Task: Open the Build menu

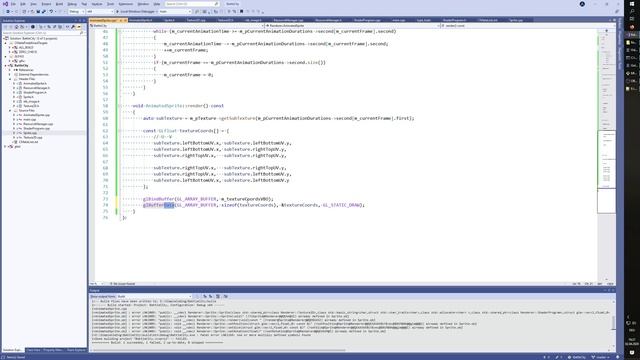Action: click(x=60, y=4)
